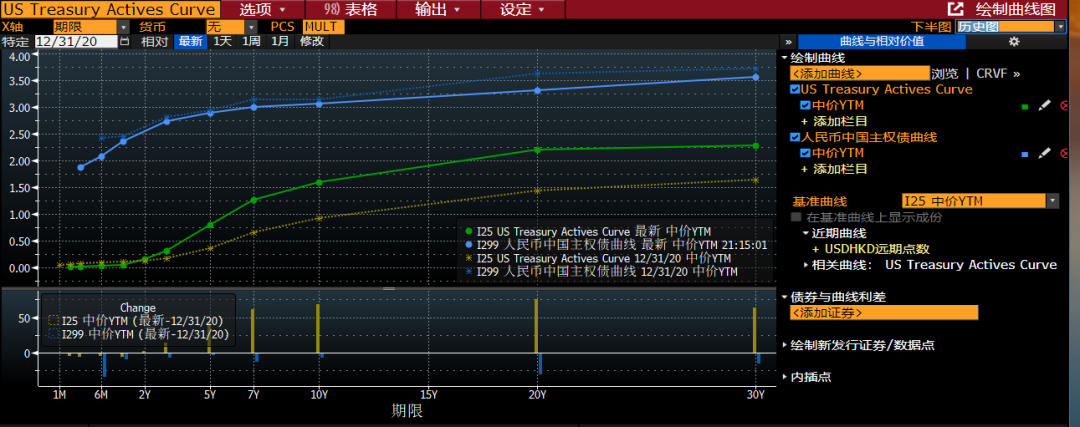Click the green color swatch for US Treasury 中价YTM
Screen dimensions: 1080x427
point(1024,106)
